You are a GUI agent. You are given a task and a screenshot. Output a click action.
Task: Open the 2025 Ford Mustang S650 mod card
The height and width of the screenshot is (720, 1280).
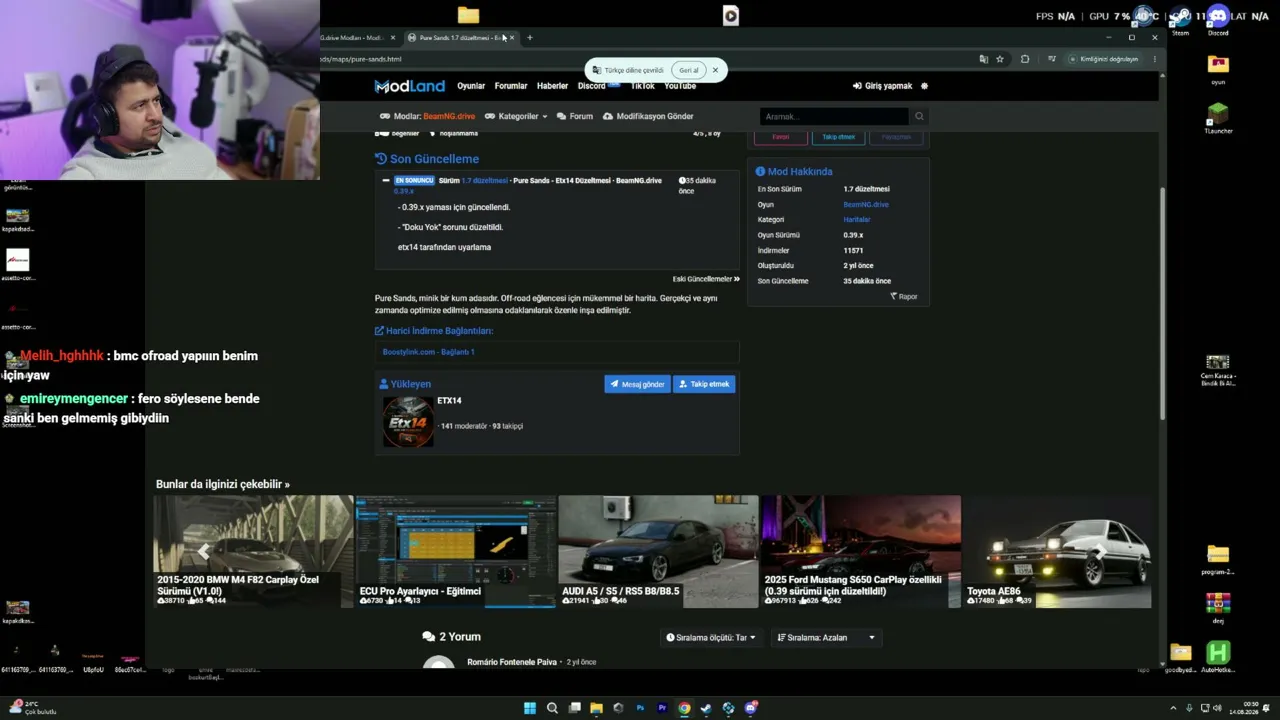[x=861, y=551]
